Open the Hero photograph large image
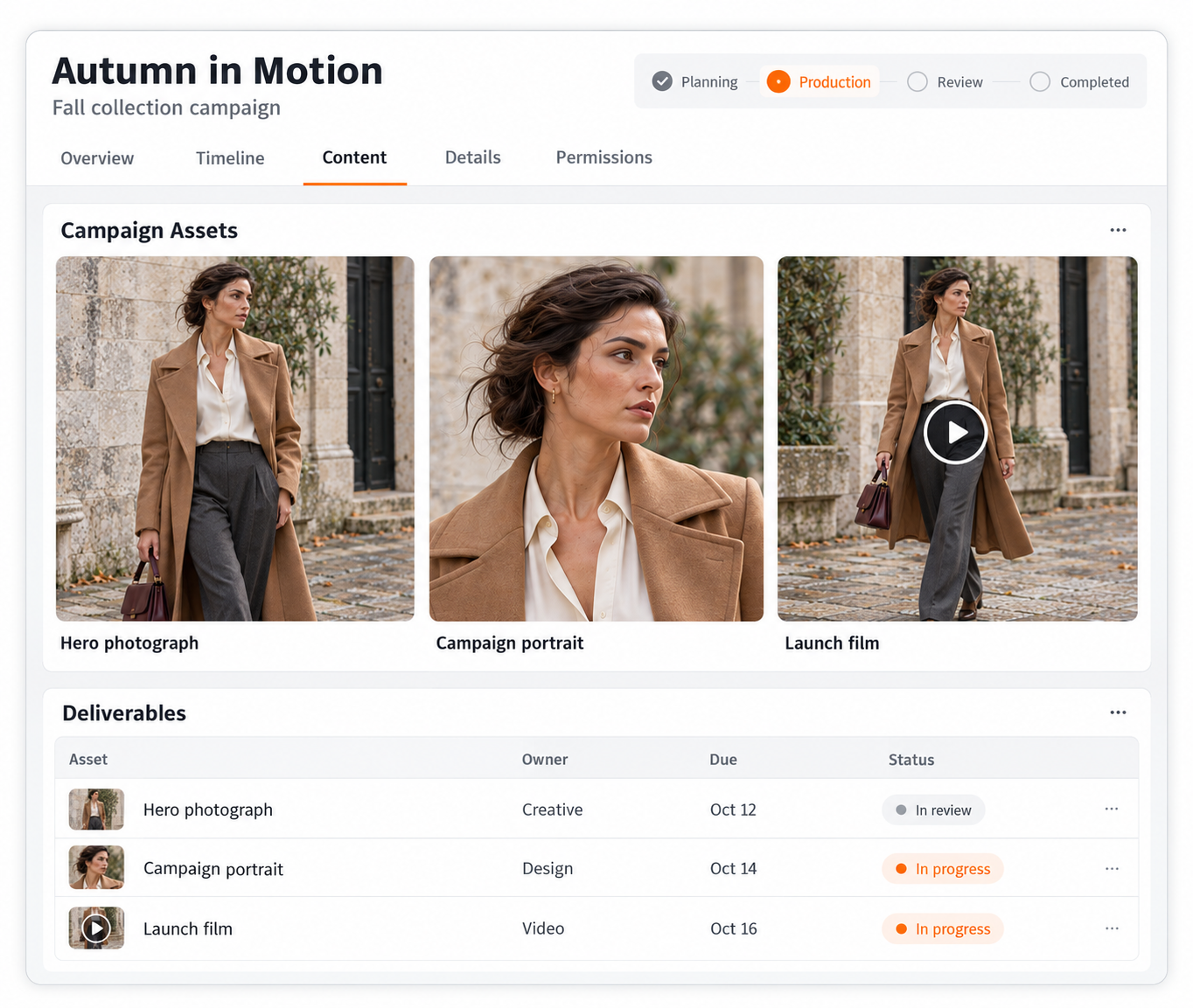The image size is (1193, 1008). click(235, 438)
